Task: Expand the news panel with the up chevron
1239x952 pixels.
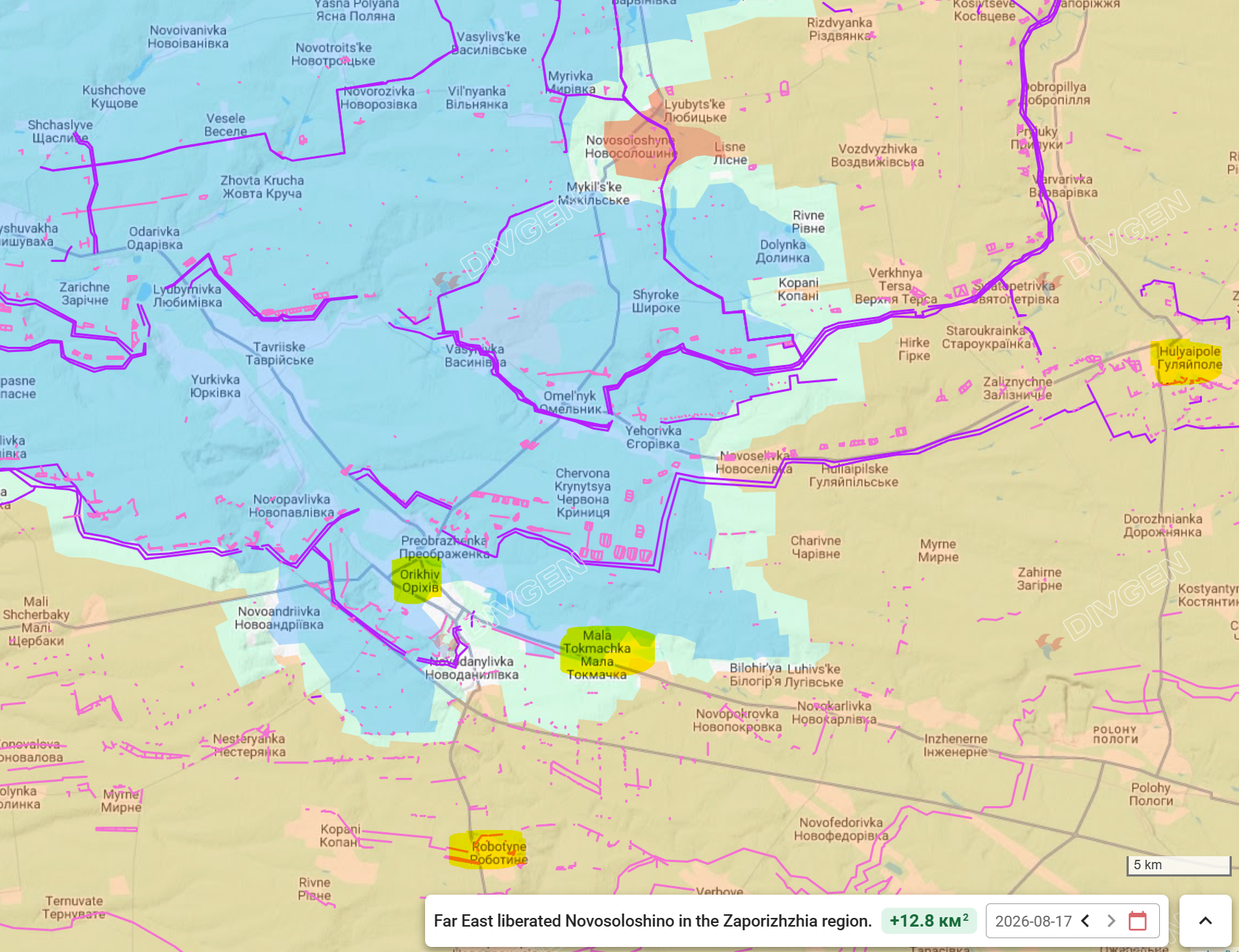Action: [1205, 921]
